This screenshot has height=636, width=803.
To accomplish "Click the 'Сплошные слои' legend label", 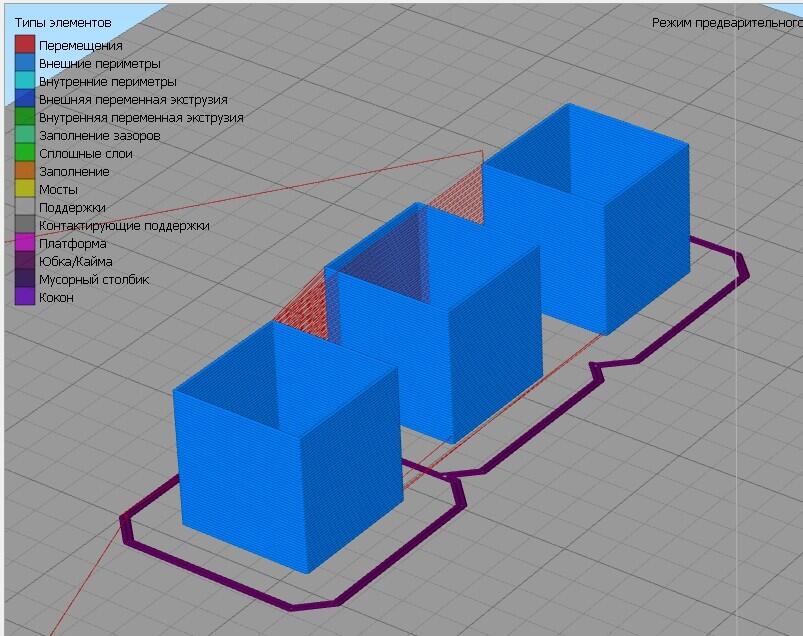I will coord(86,154).
